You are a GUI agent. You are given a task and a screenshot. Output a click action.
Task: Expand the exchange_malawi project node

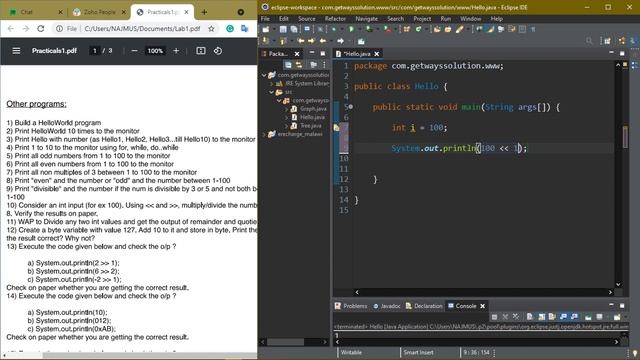click(264, 134)
